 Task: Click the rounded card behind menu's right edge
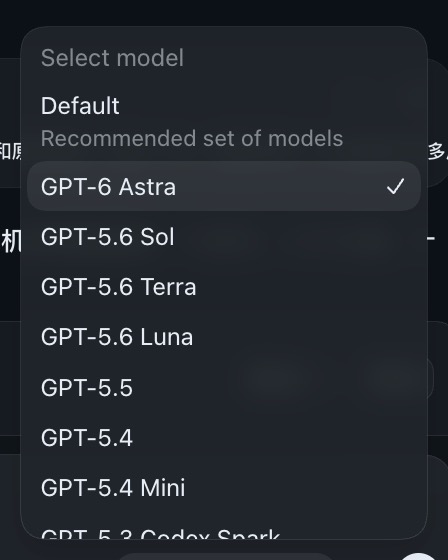point(438,123)
